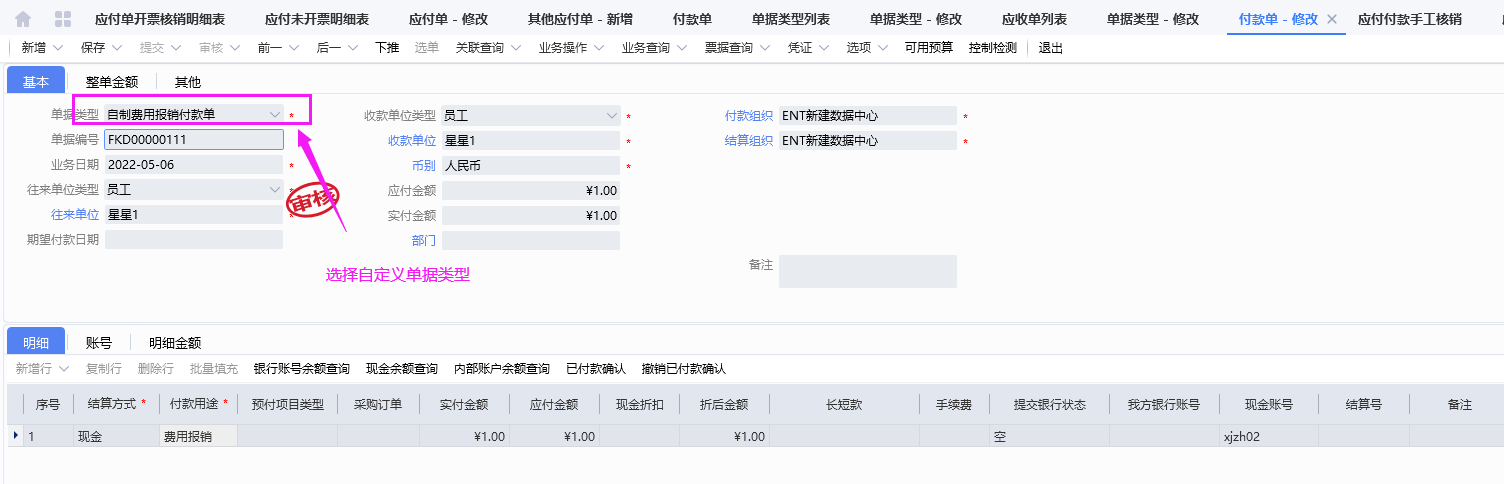
Task: Switch to the 账号 tab
Action: pos(98,343)
